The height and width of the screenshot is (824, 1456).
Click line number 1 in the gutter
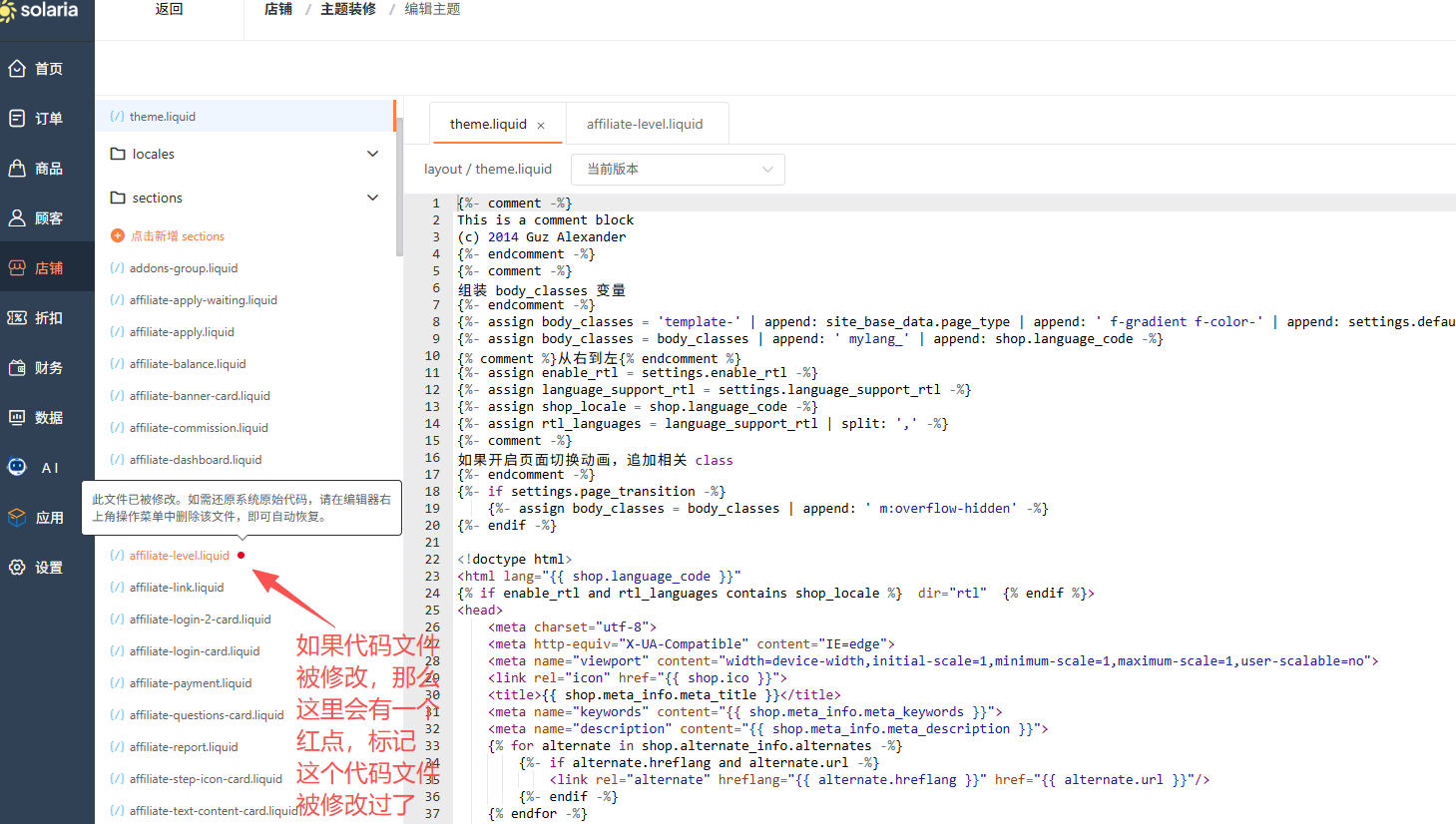435,204
